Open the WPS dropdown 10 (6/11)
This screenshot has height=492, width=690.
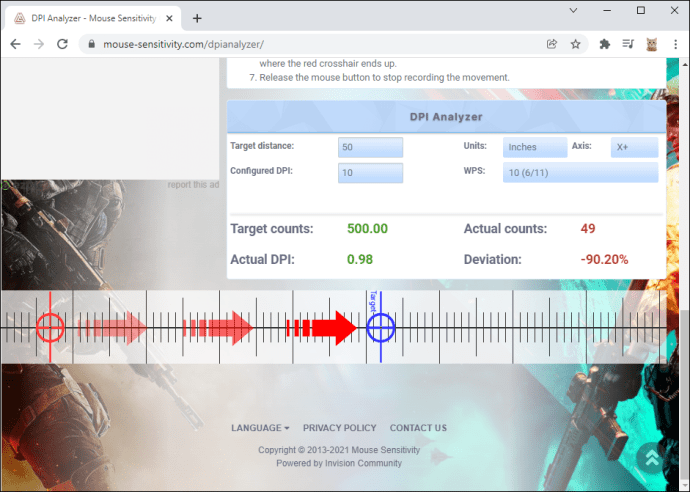pos(580,173)
